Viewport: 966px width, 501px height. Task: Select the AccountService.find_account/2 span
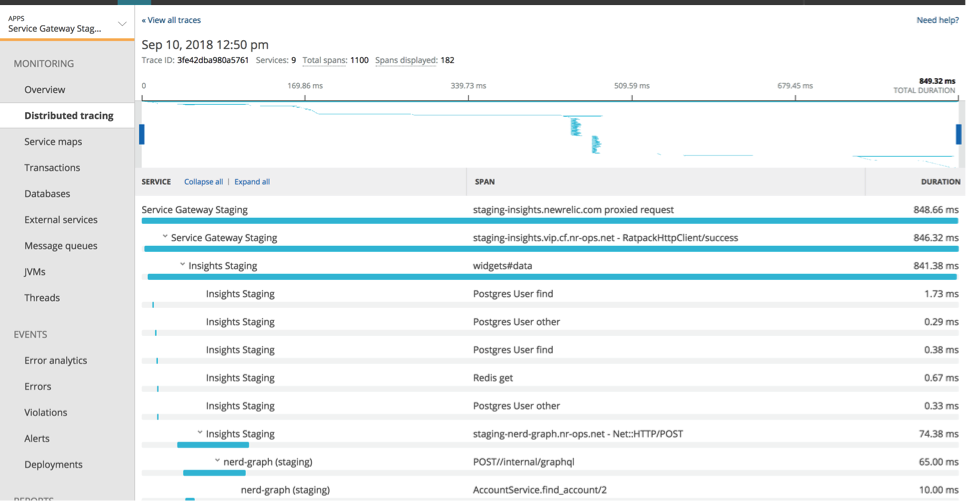coord(540,490)
